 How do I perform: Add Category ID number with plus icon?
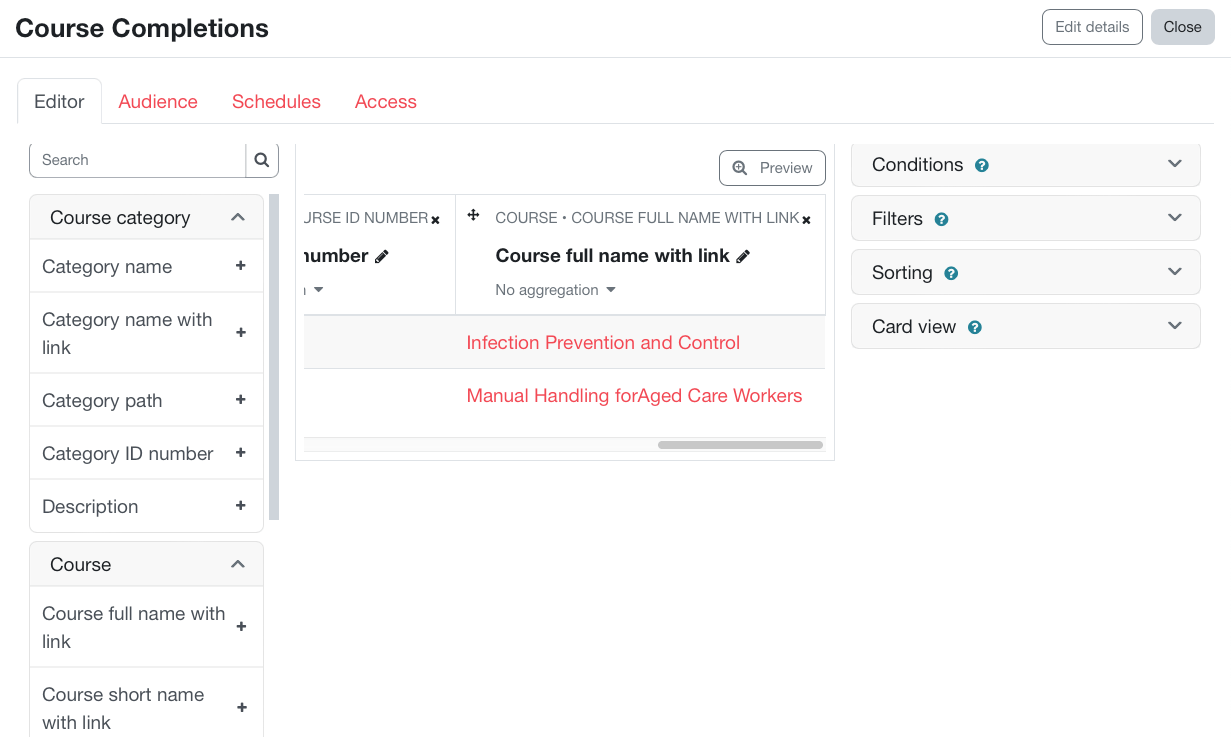(240, 453)
